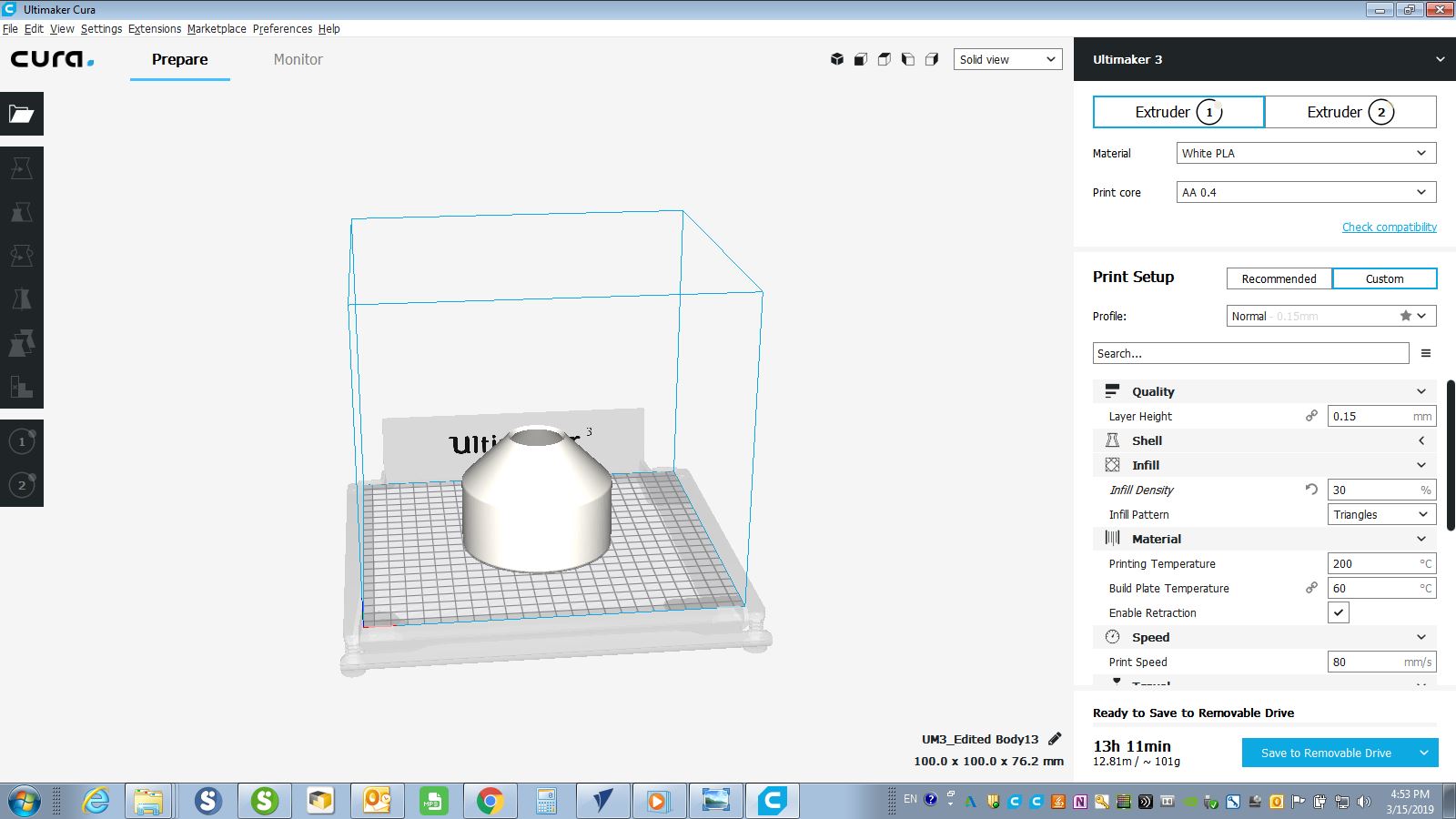Open Internet Explorer from the taskbar
1456x819 pixels.
point(96,801)
